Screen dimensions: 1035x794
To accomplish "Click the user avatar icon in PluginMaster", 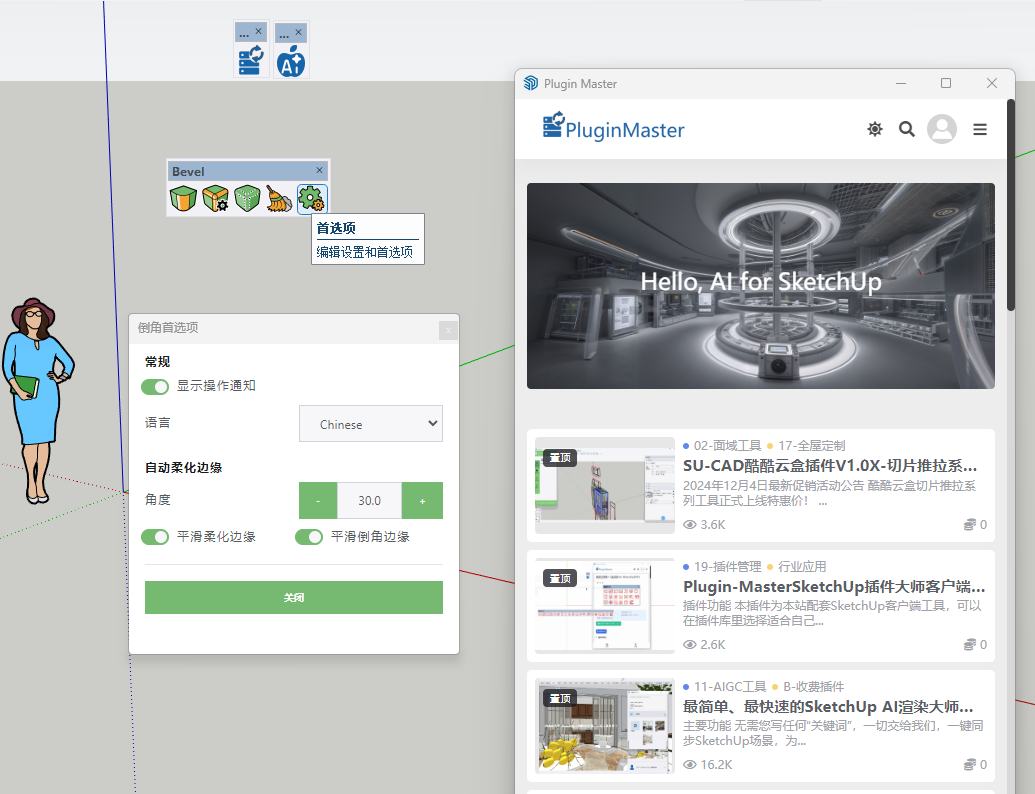I will [942, 129].
